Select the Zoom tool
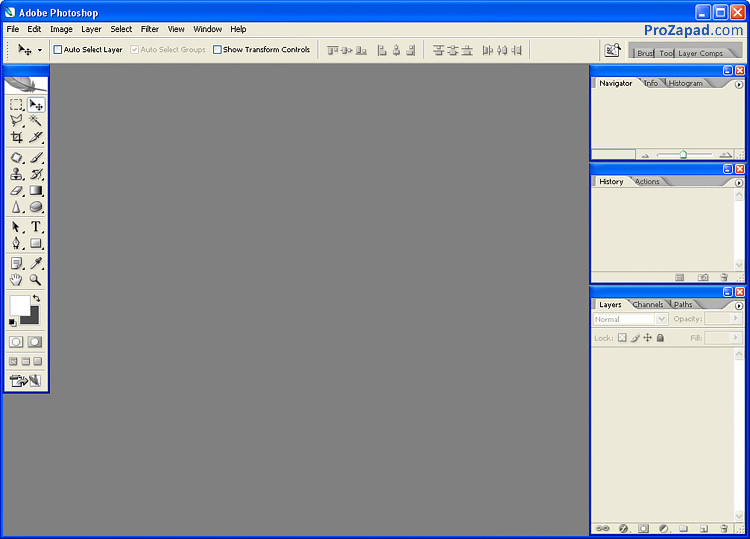 (x=36, y=280)
